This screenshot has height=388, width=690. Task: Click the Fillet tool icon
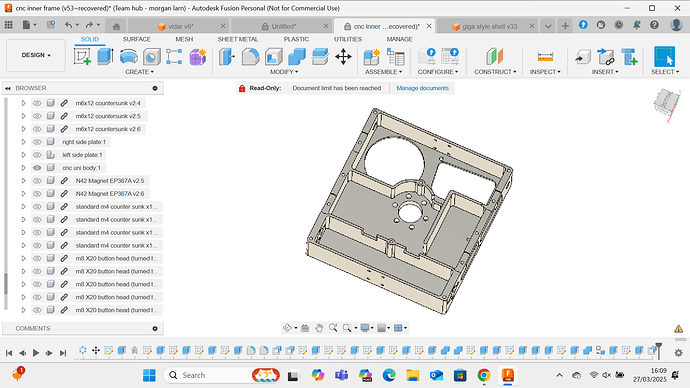[250, 57]
